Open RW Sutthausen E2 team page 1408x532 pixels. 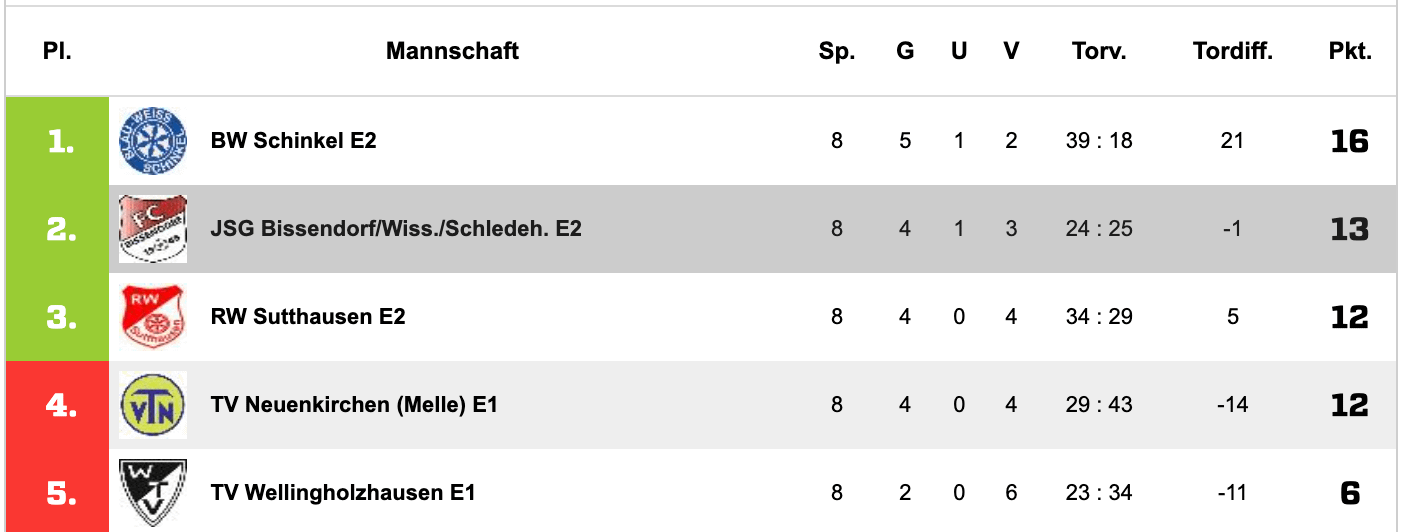(x=308, y=317)
